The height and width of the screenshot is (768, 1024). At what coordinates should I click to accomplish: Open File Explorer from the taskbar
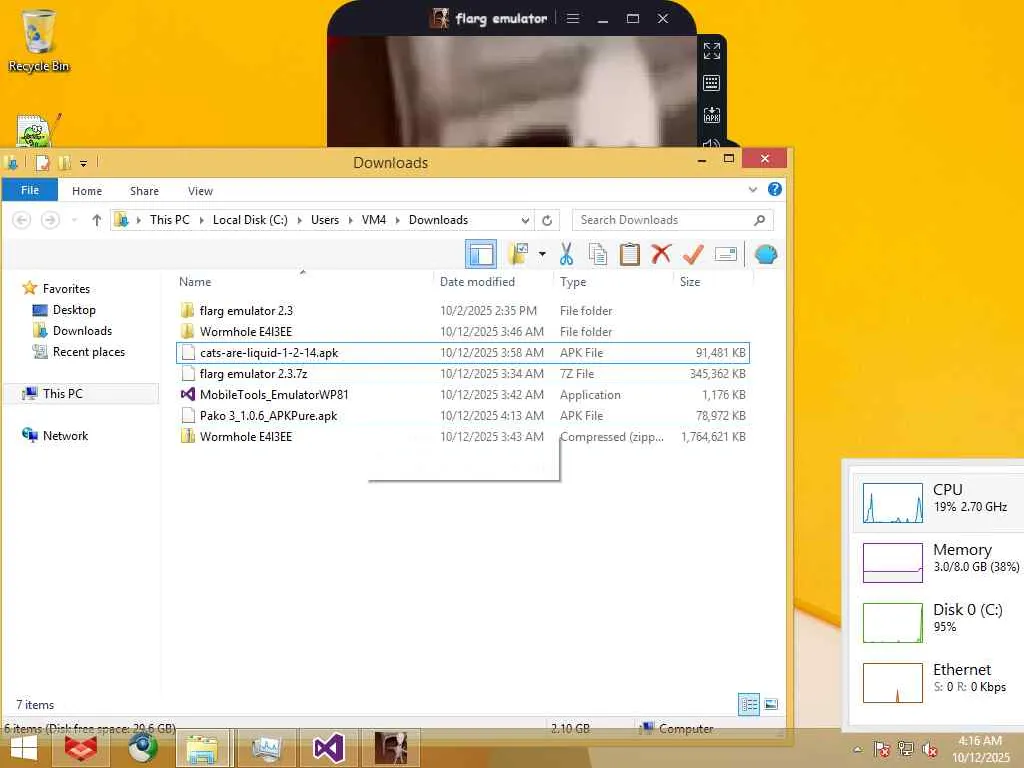[x=202, y=748]
